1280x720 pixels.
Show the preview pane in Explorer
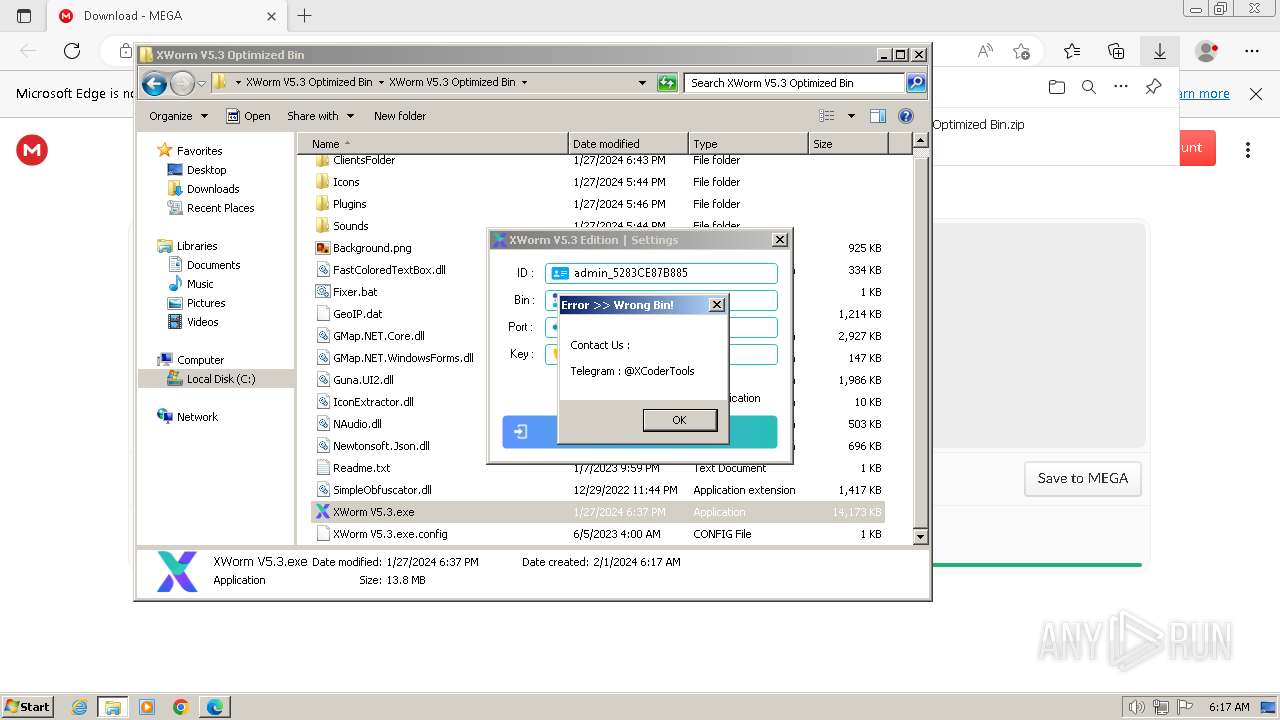pyautogui.click(x=878, y=116)
